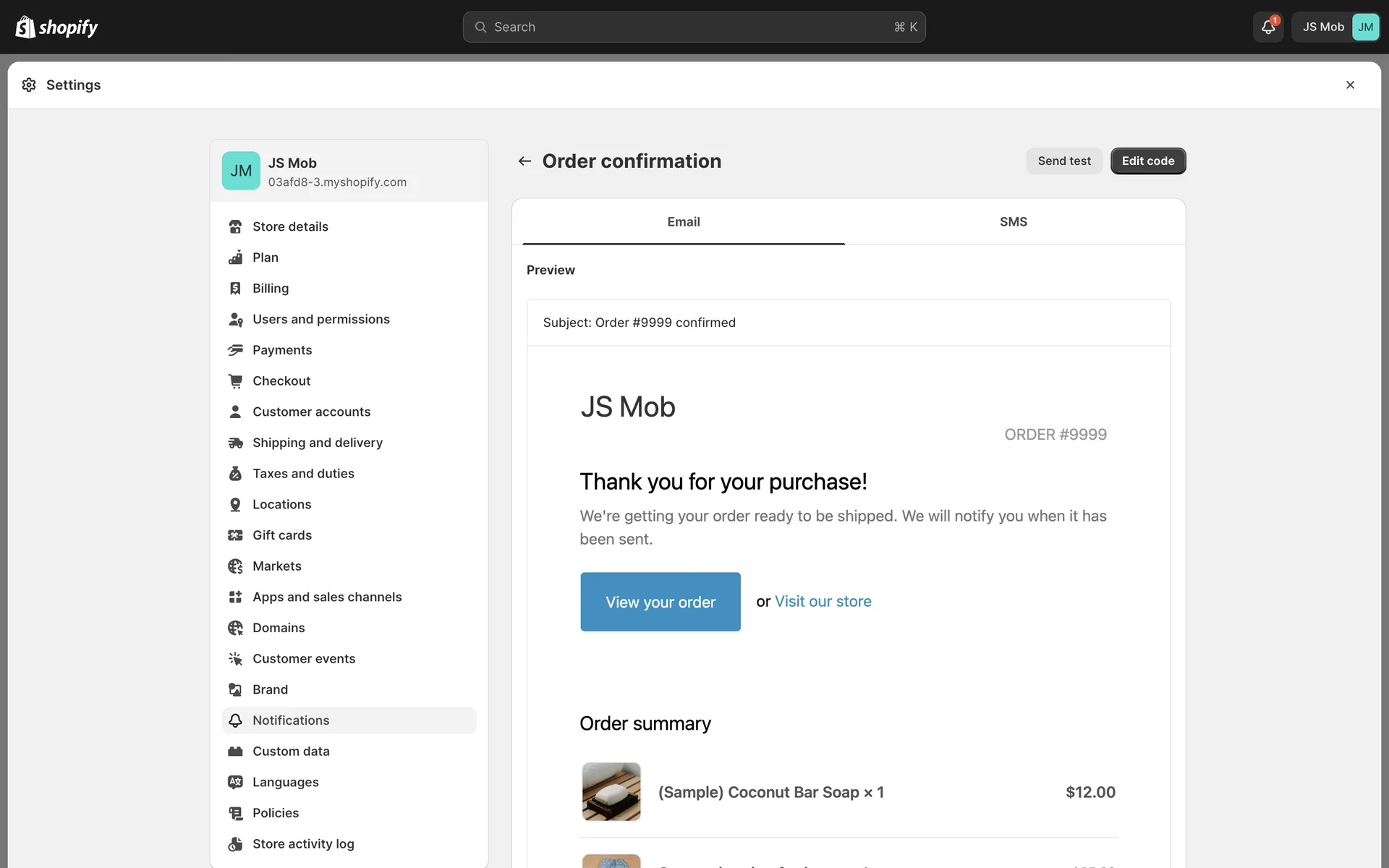Click the Settings gear icon
Screen dimensions: 1389x868
tap(29, 85)
